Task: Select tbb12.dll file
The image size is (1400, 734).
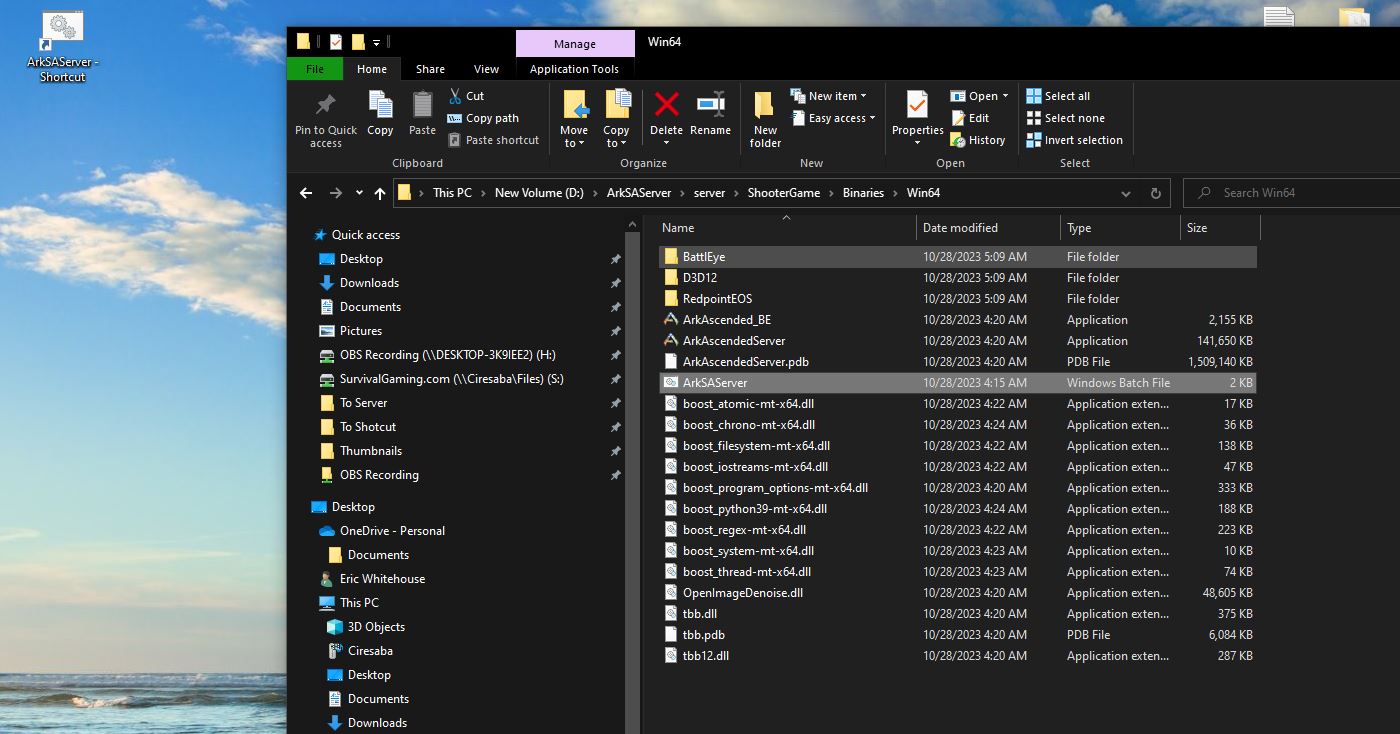Action: point(957,656)
